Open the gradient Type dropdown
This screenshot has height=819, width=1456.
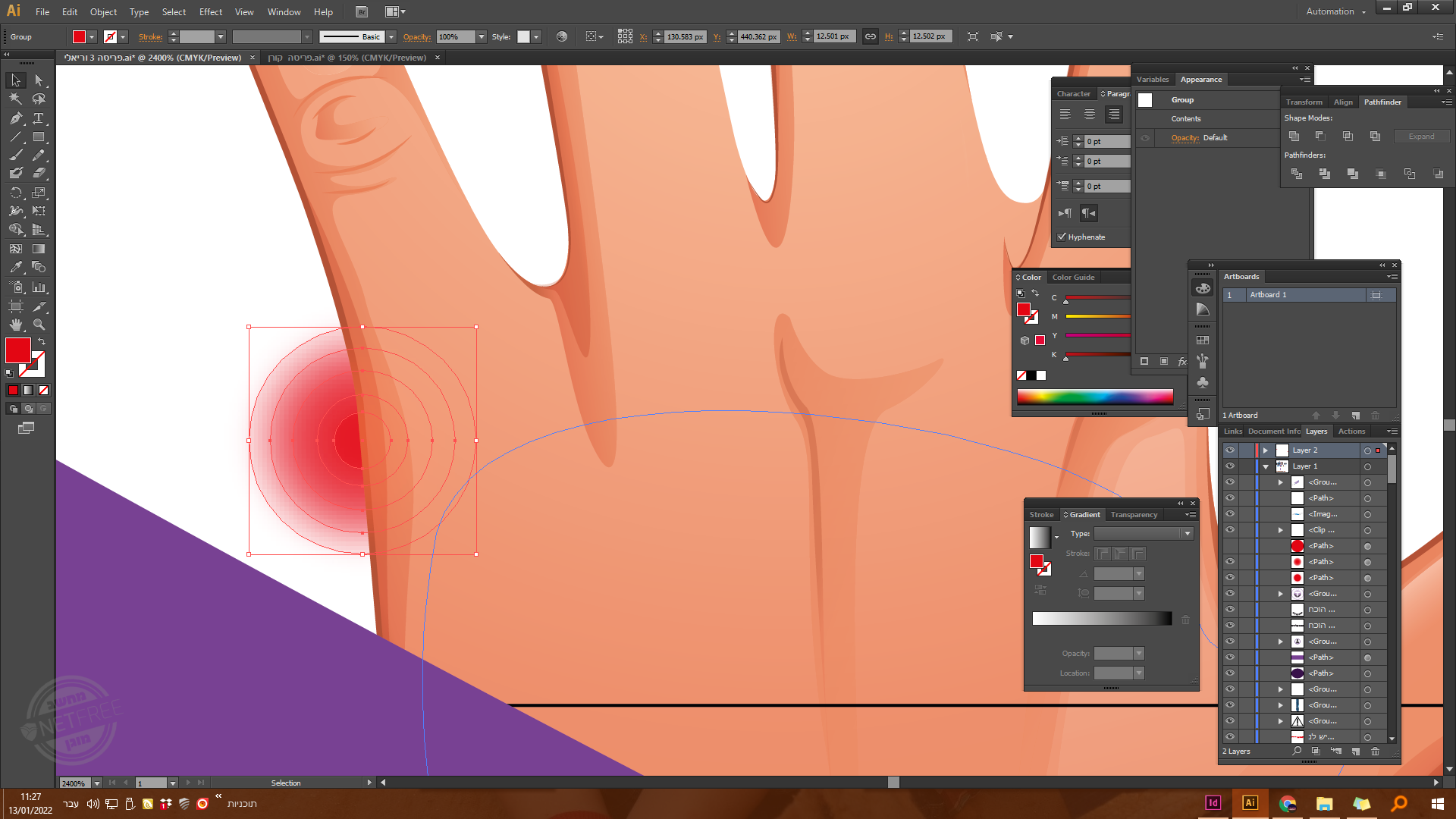click(x=1187, y=534)
